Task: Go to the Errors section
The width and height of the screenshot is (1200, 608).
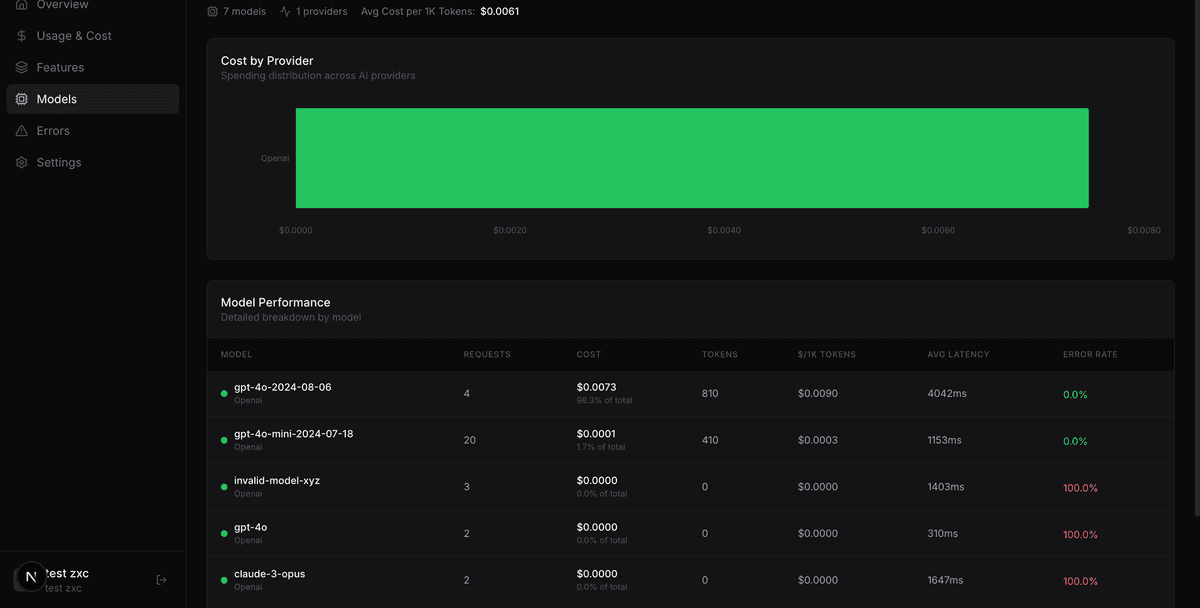Action: tap(53, 131)
